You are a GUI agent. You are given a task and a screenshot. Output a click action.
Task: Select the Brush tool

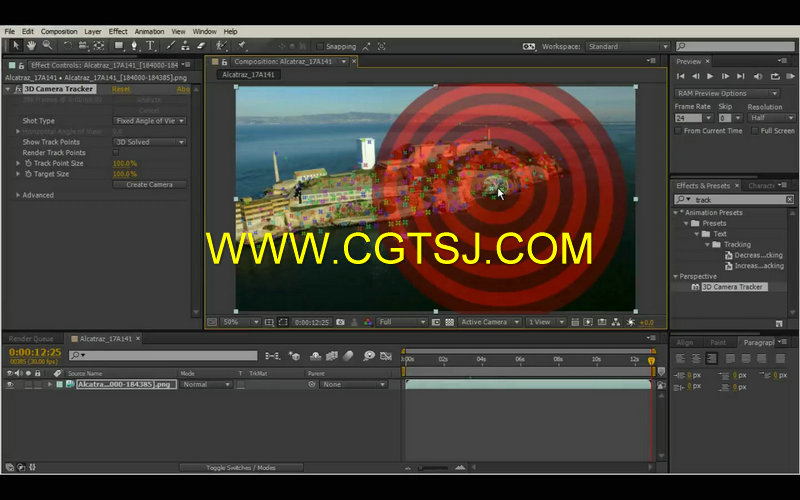(170, 46)
